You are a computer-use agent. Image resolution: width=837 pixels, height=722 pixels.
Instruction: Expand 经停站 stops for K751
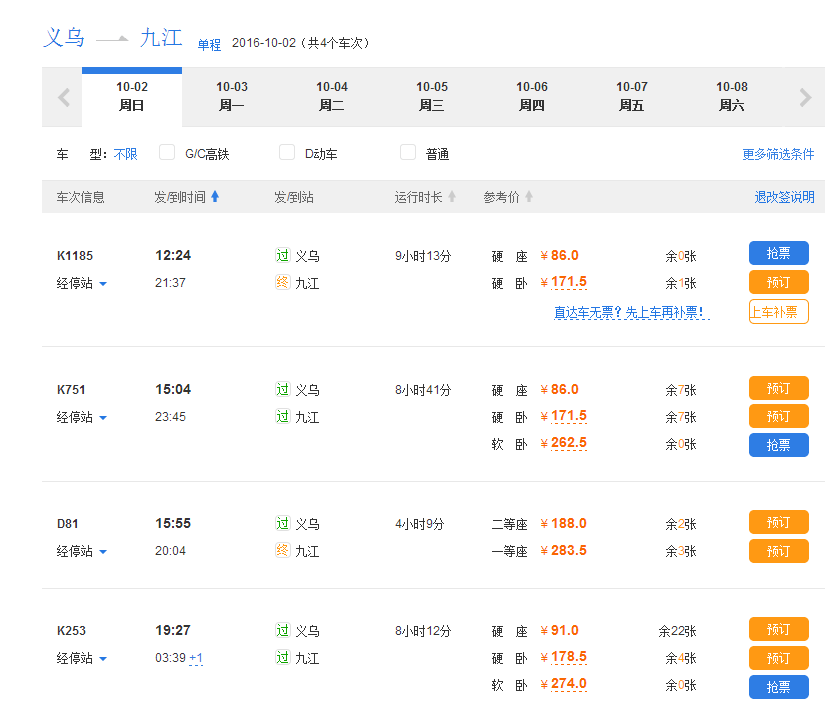[x=82, y=417]
